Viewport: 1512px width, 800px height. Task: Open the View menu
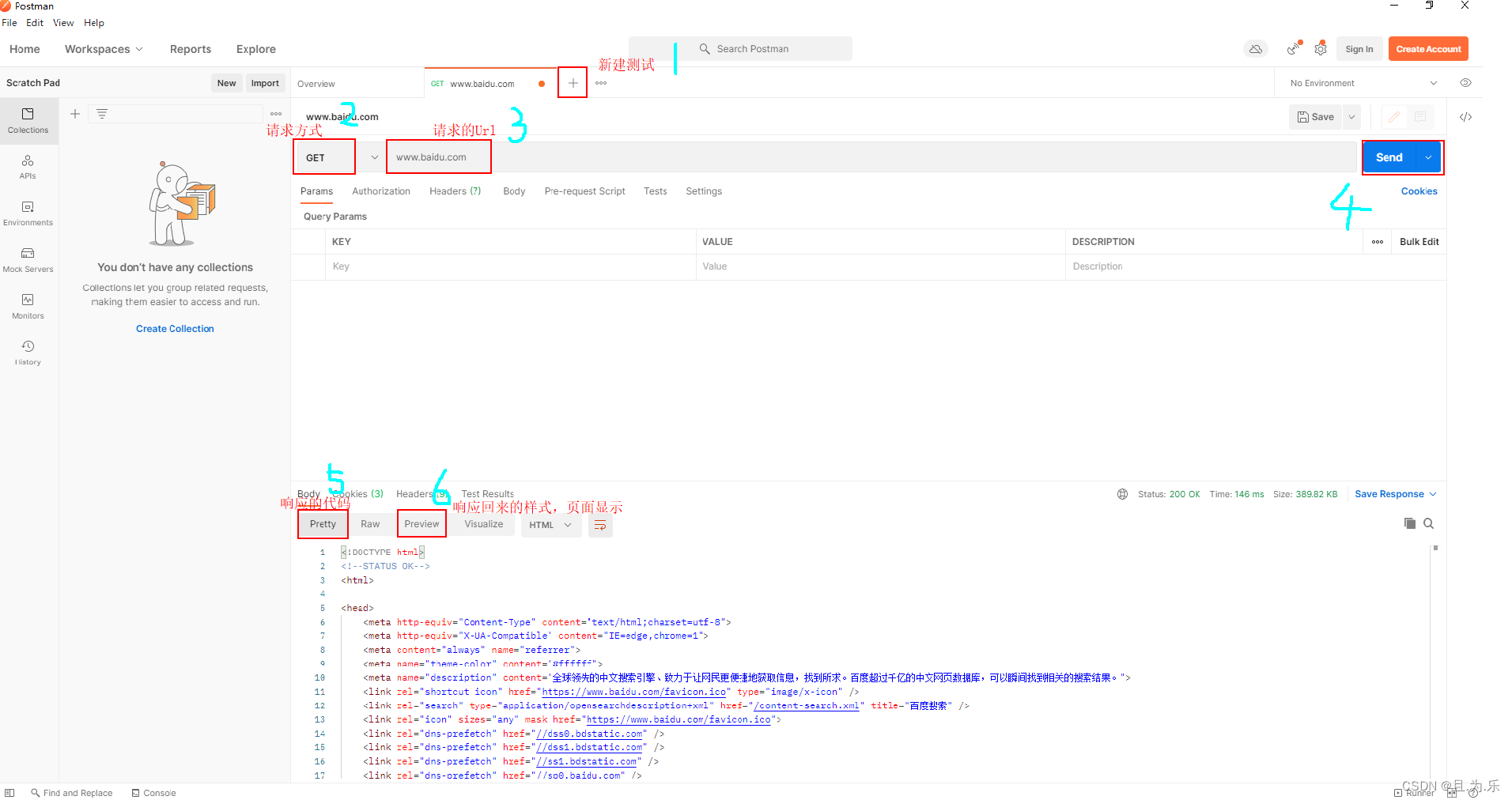point(63,23)
